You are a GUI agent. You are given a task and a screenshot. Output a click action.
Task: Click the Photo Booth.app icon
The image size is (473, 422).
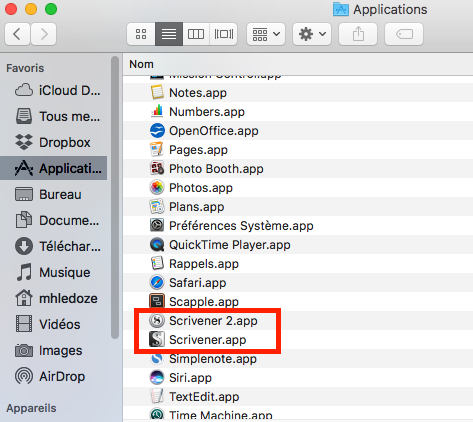(157, 168)
